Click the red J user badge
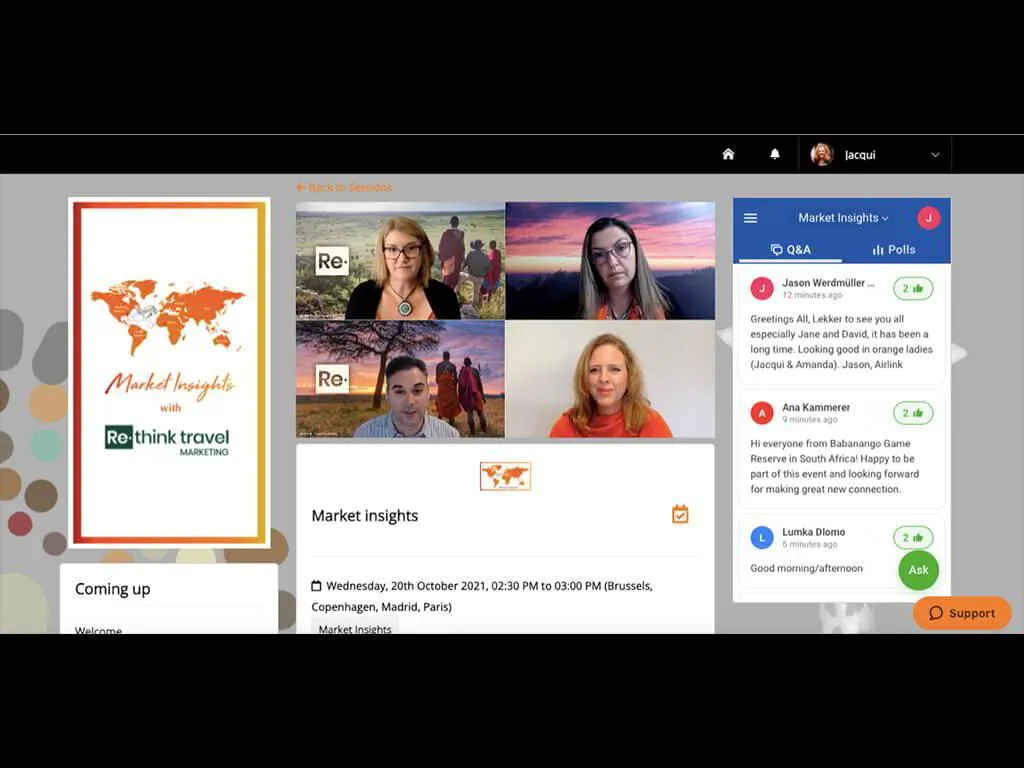Viewport: 1024px width, 768px height. 928,218
